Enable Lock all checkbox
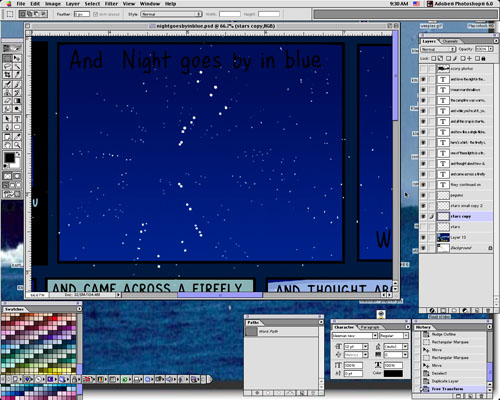The height and width of the screenshot is (400, 500). pos(477,58)
